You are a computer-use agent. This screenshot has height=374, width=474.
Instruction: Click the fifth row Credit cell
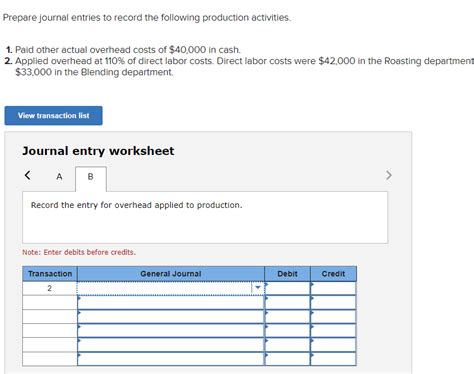(x=333, y=345)
